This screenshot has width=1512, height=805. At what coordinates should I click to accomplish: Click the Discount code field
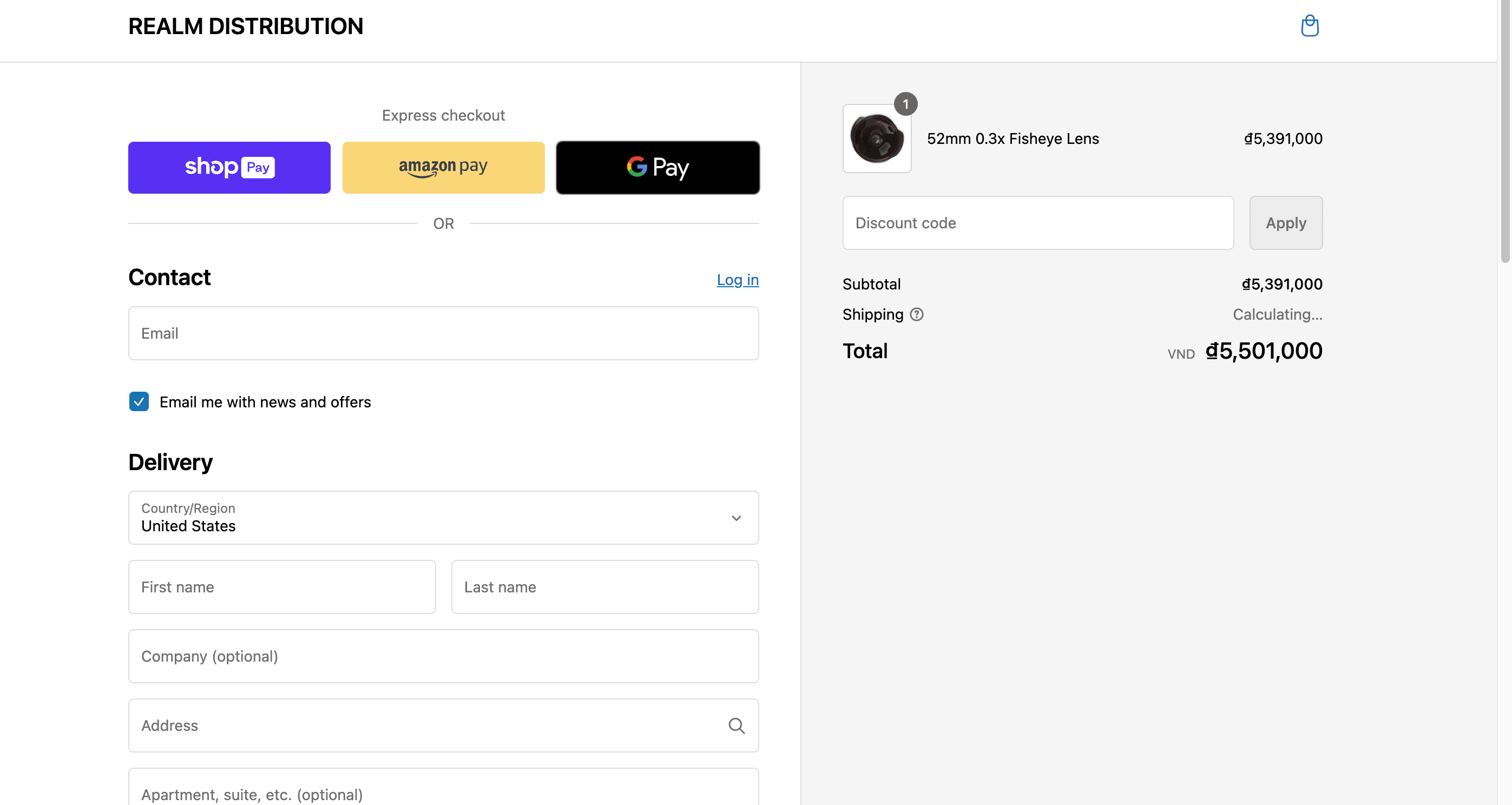(1037, 223)
